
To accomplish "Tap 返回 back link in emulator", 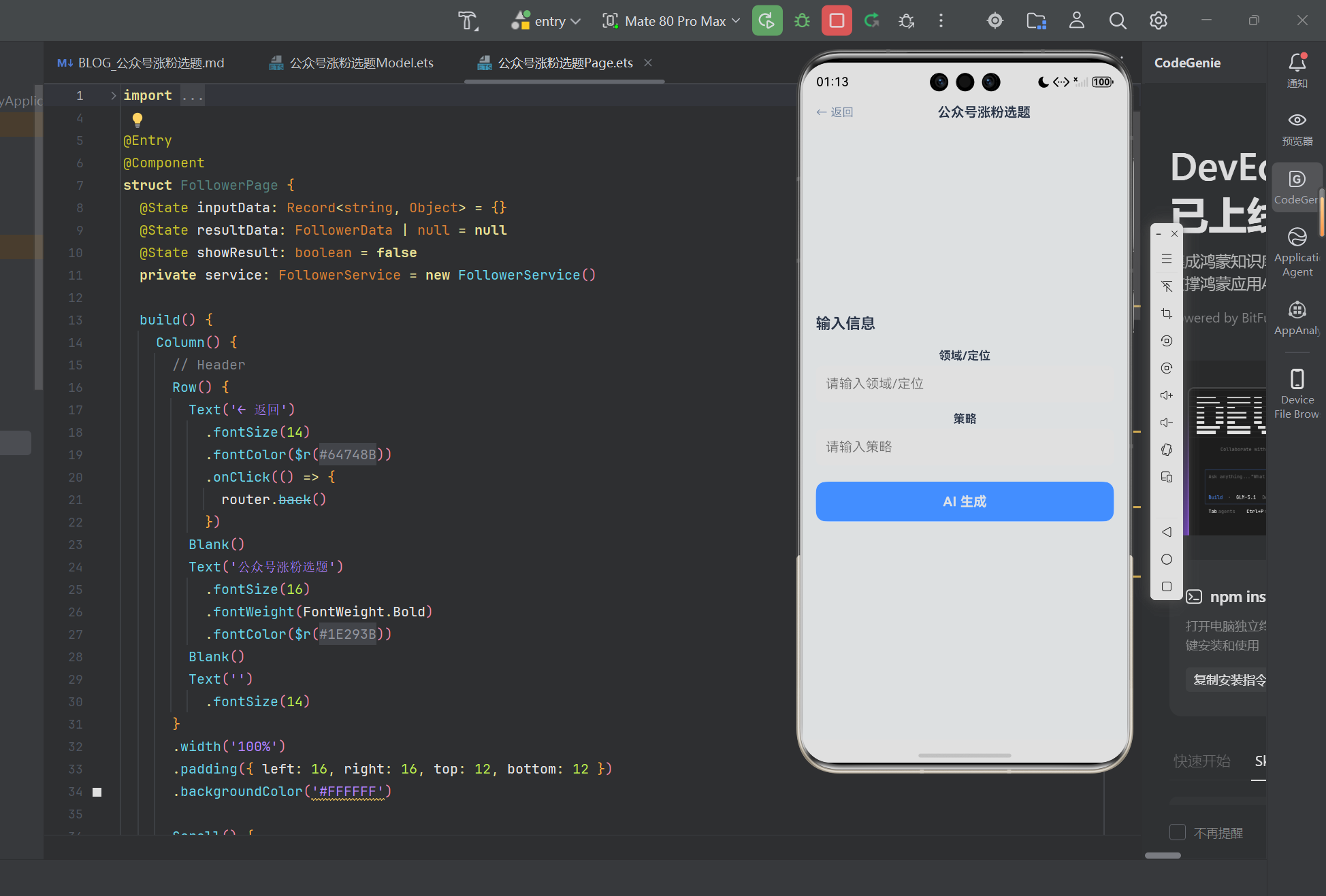I will pyautogui.click(x=835, y=112).
